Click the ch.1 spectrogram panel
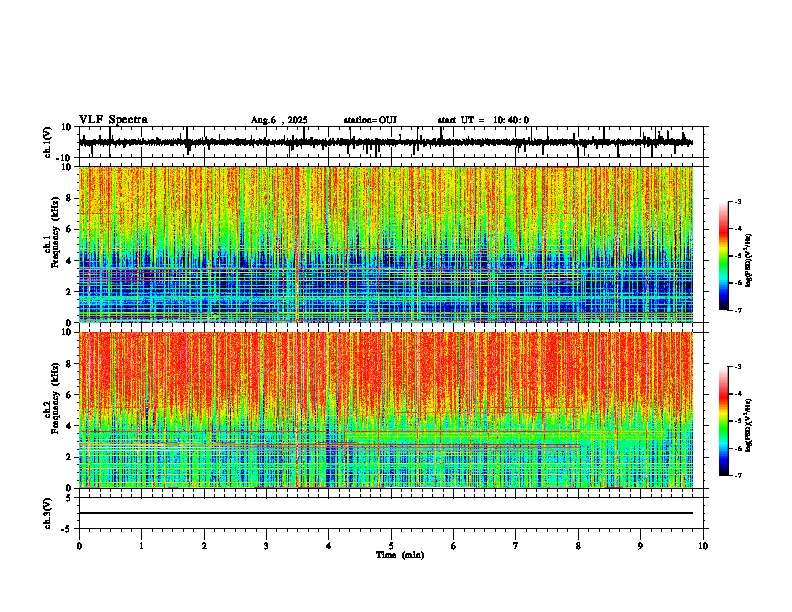 pyautogui.click(x=386, y=244)
